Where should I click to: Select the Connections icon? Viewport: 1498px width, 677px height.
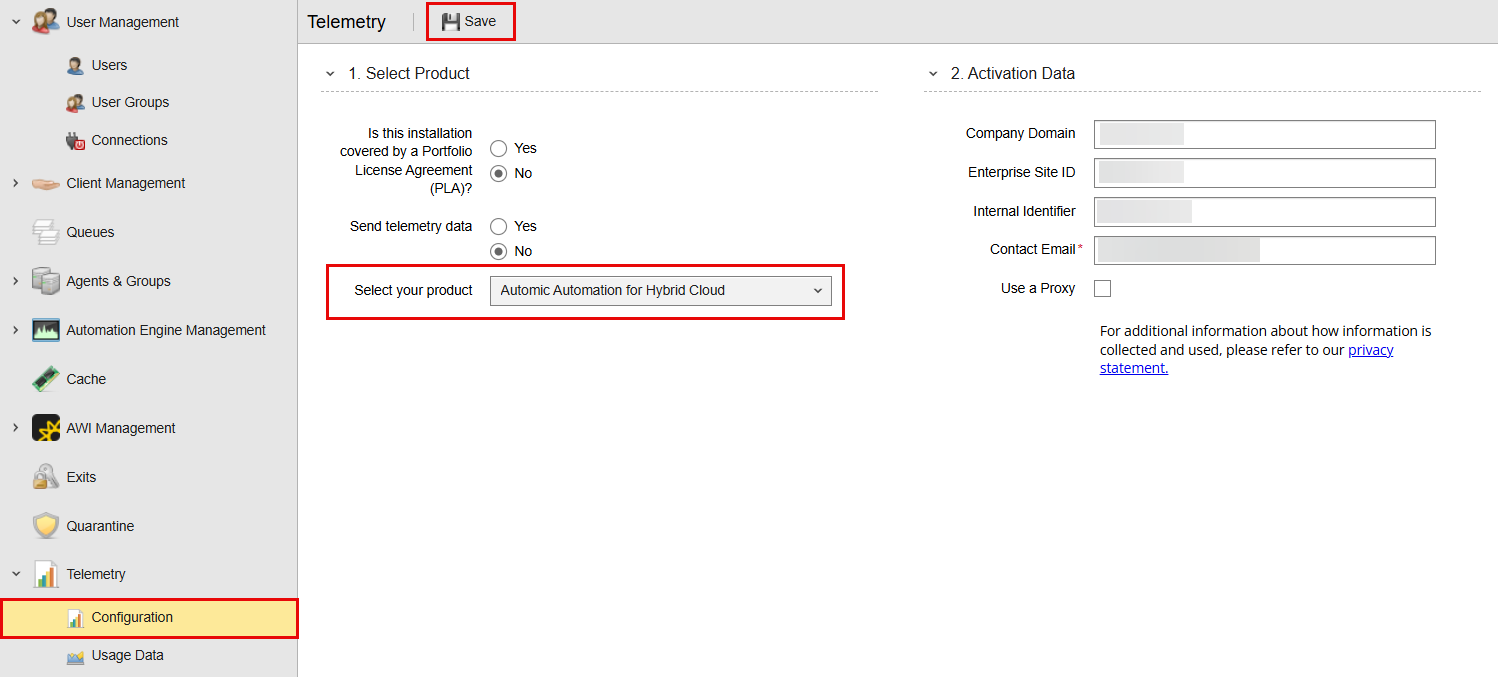75,140
